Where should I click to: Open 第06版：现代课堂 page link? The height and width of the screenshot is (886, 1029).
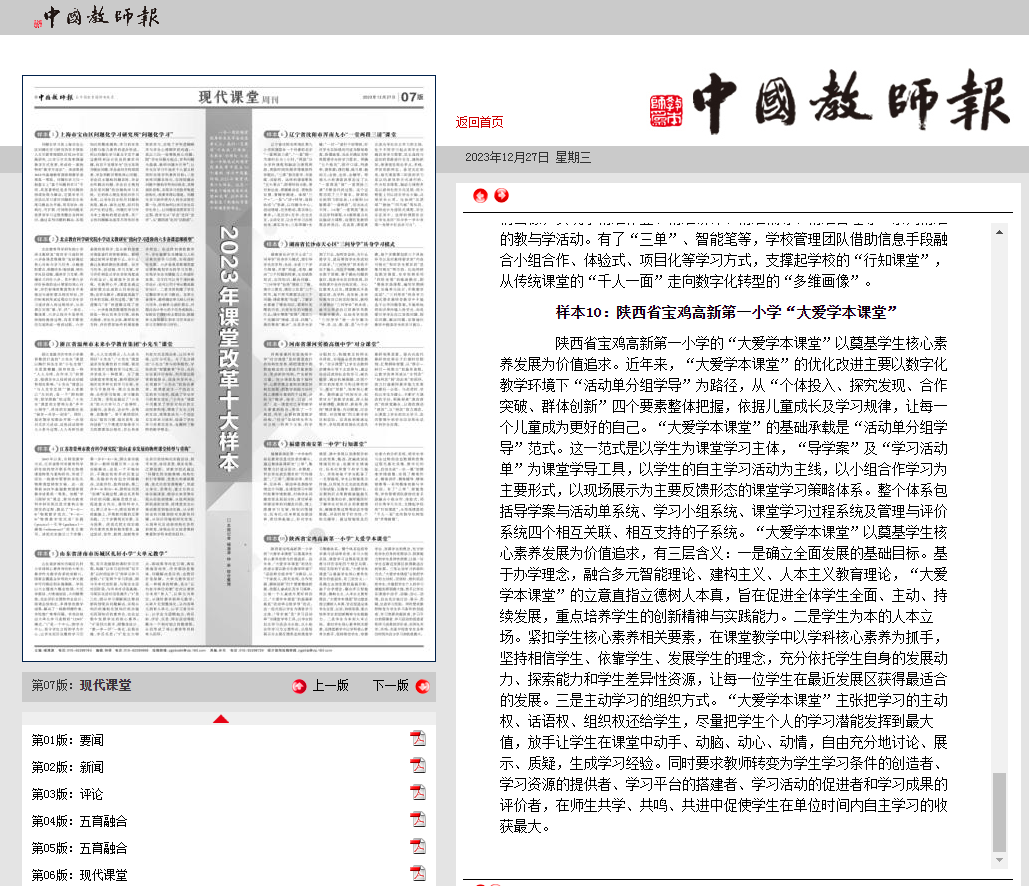pos(79,875)
